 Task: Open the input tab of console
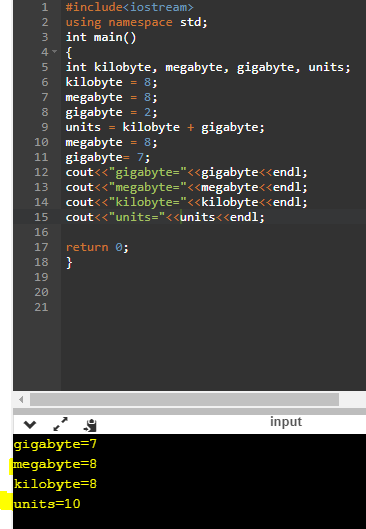tap(286, 421)
